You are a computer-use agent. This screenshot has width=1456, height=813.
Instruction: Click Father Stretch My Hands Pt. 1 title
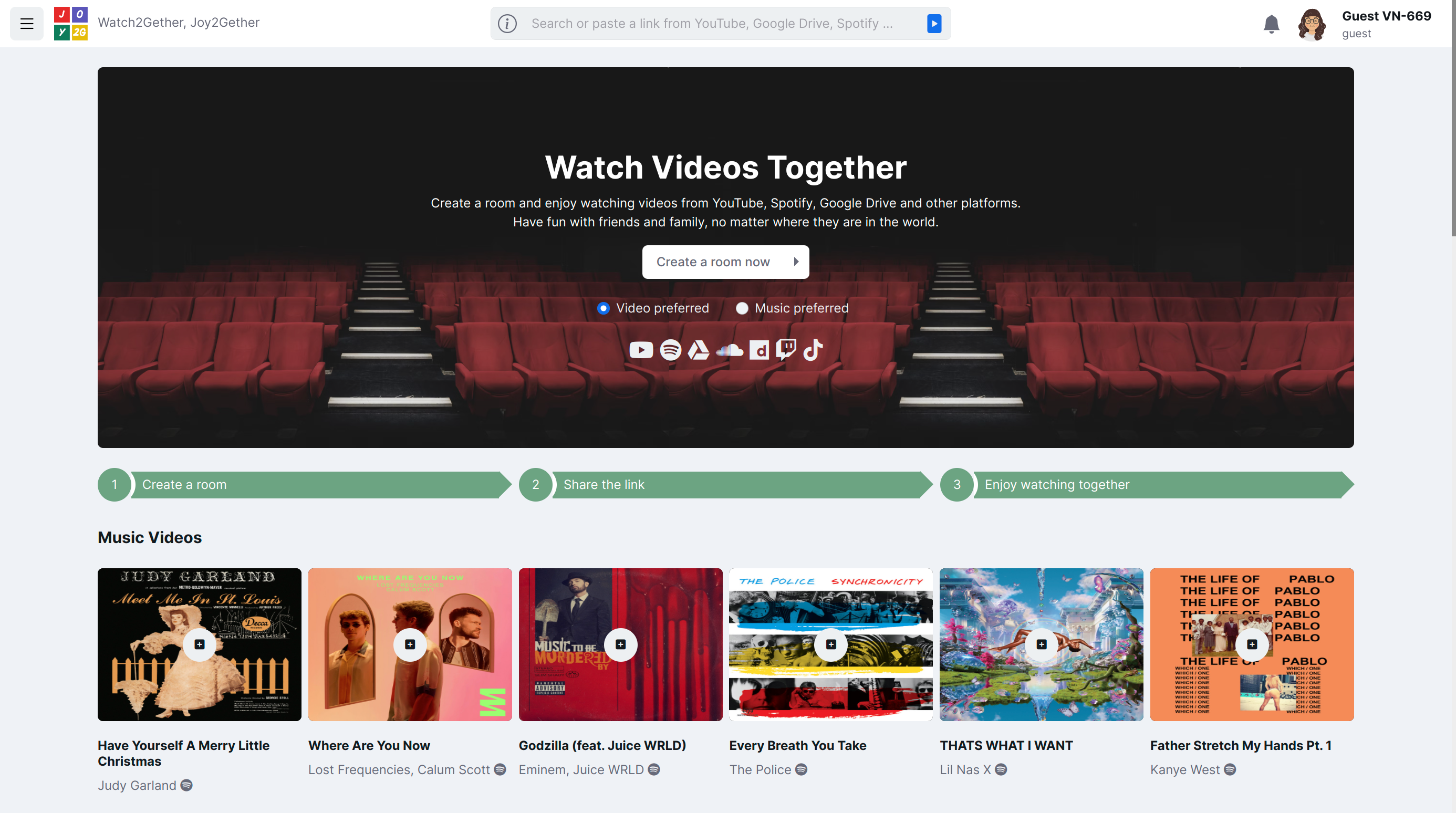(x=1241, y=746)
